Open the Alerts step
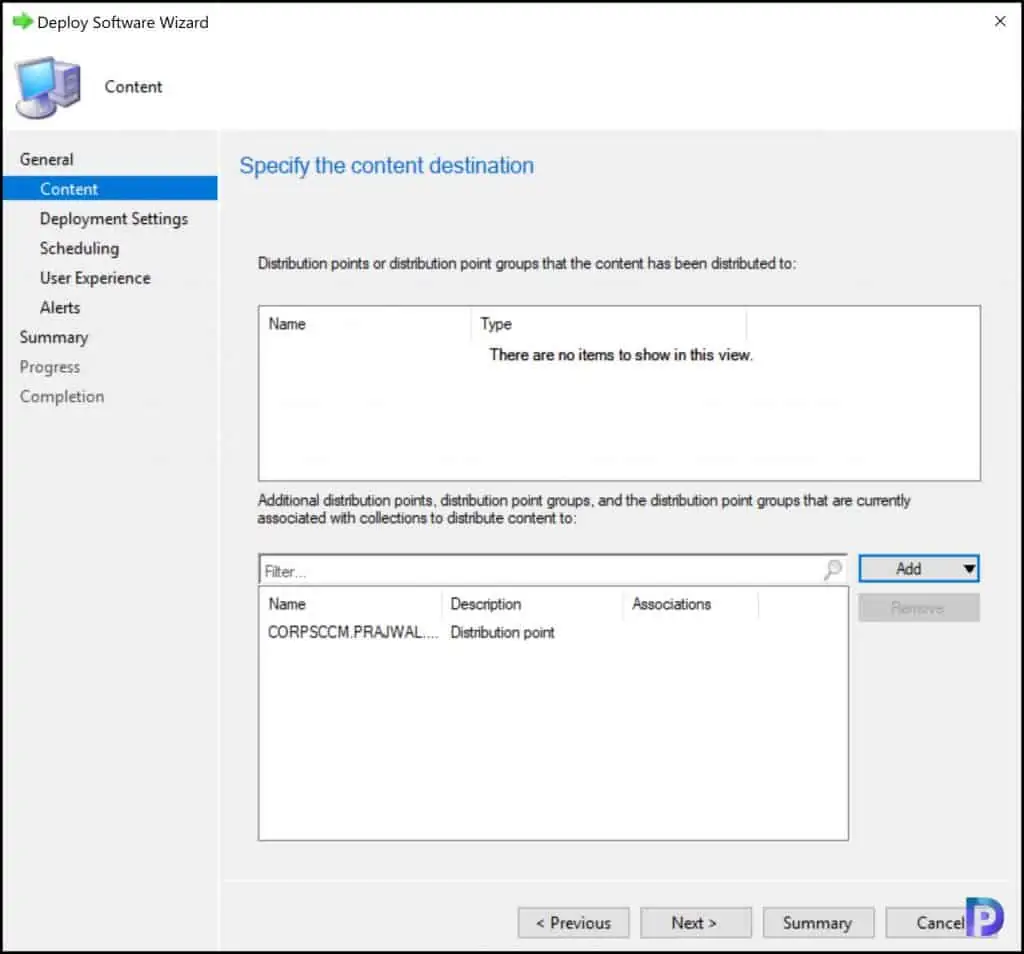Image resolution: width=1024 pixels, height=954 pixels. [59, 308]
